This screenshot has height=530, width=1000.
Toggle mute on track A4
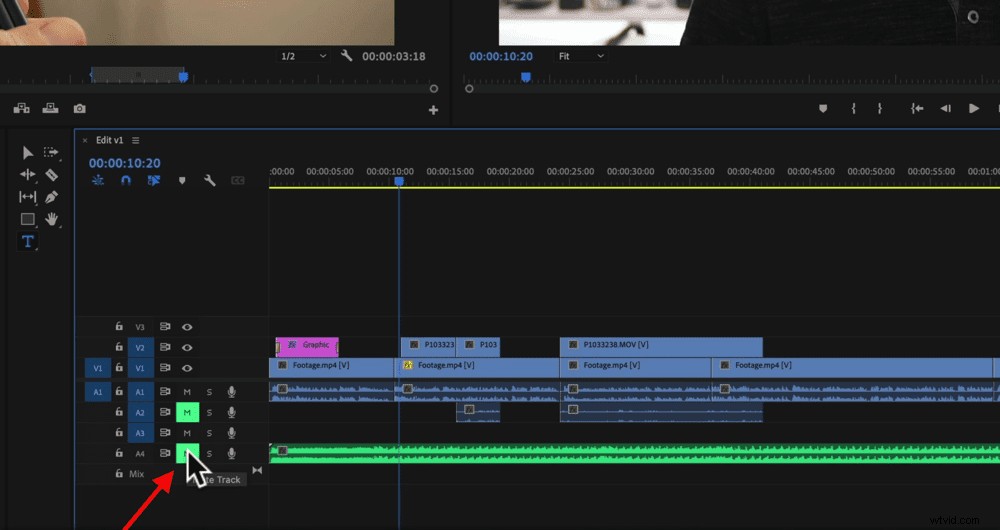(188, 453)
